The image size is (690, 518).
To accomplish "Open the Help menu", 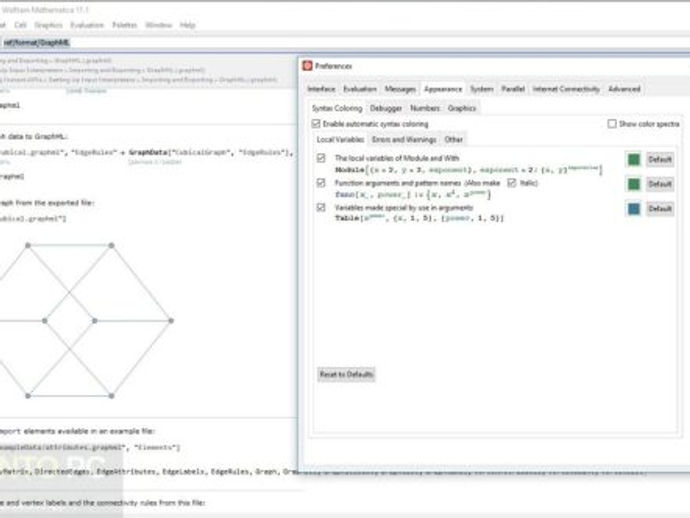I will tap(187, 25).
